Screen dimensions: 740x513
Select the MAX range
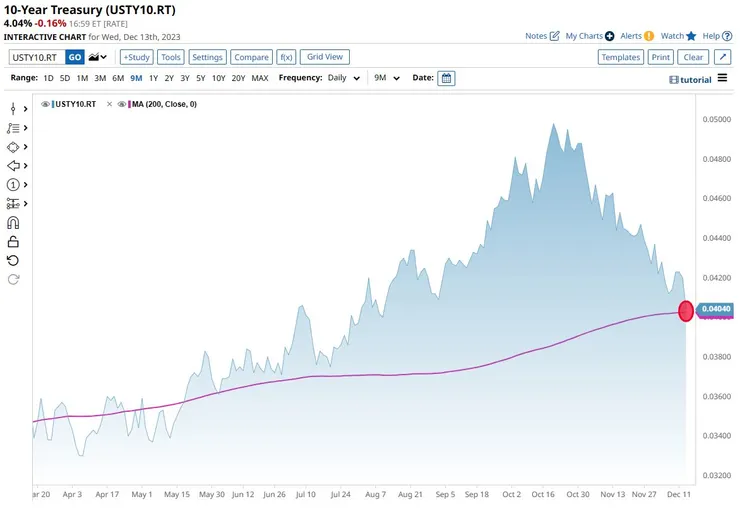260,78
